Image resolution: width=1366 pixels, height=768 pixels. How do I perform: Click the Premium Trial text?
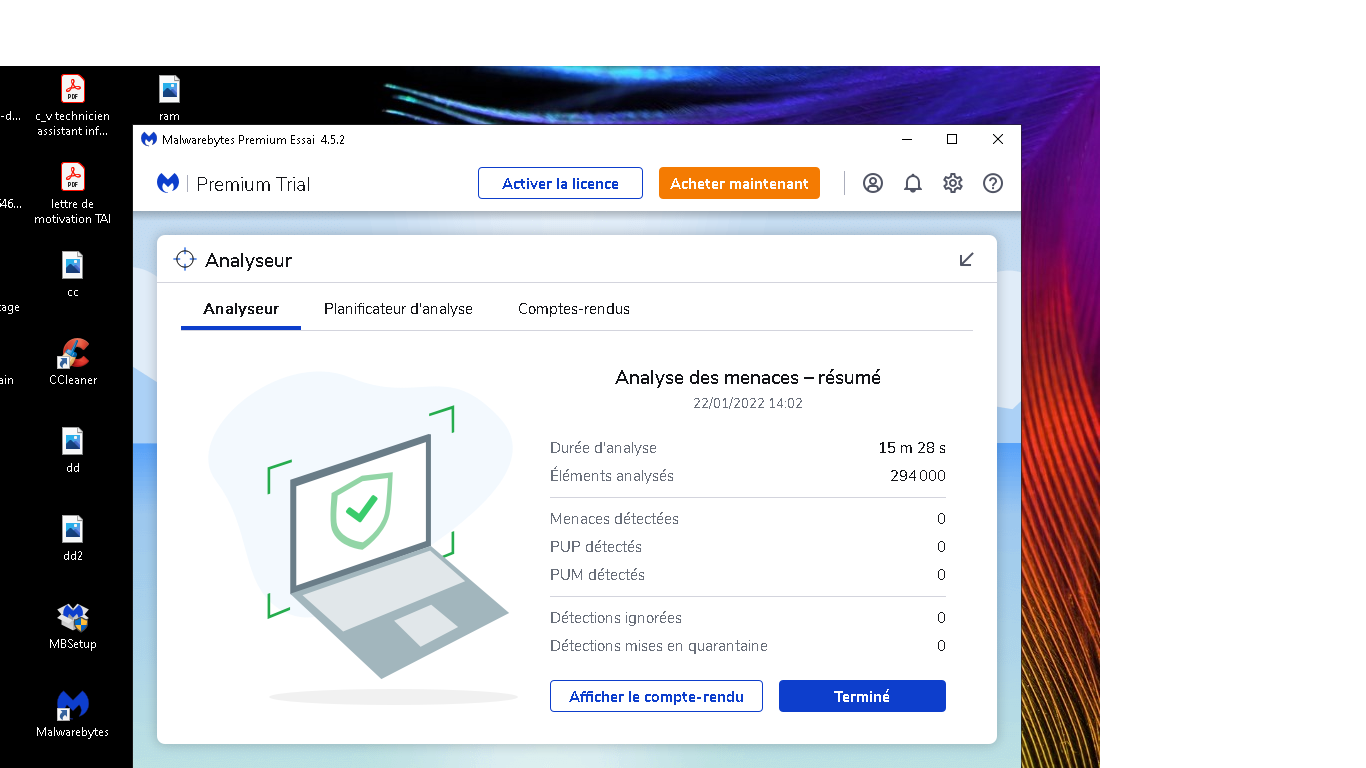click(253, 184)
